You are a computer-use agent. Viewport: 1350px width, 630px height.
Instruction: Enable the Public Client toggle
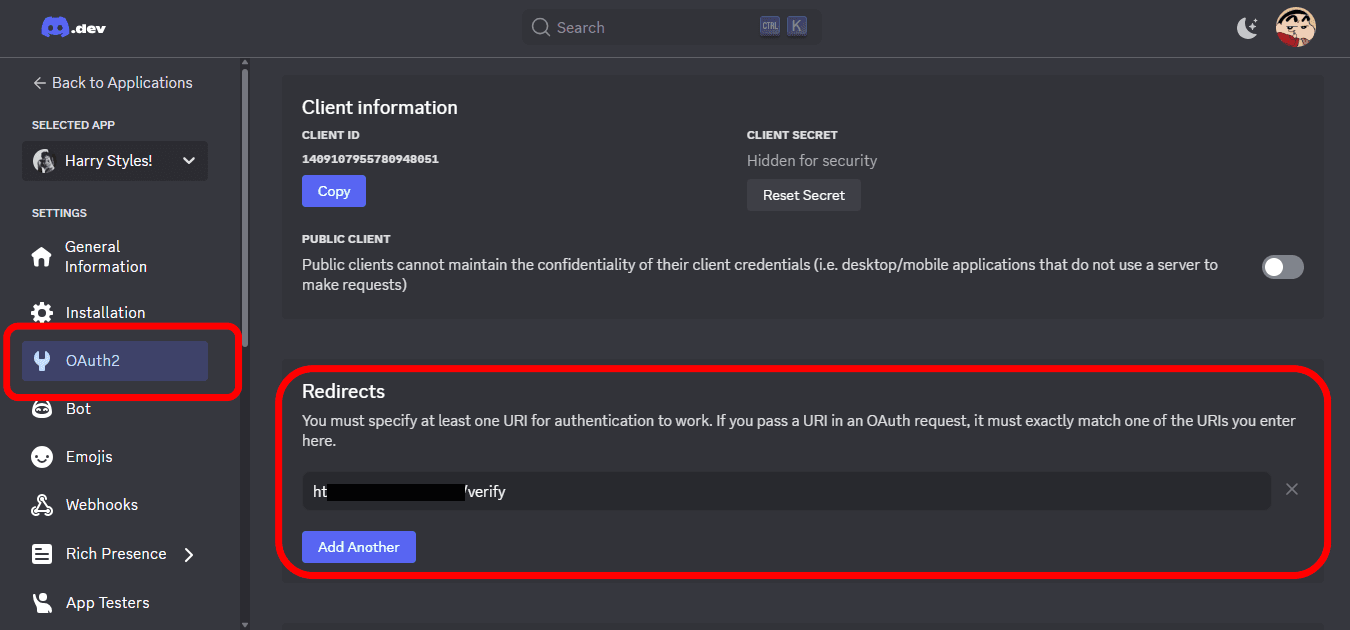pyautogui.click(x=1282, y=267)
